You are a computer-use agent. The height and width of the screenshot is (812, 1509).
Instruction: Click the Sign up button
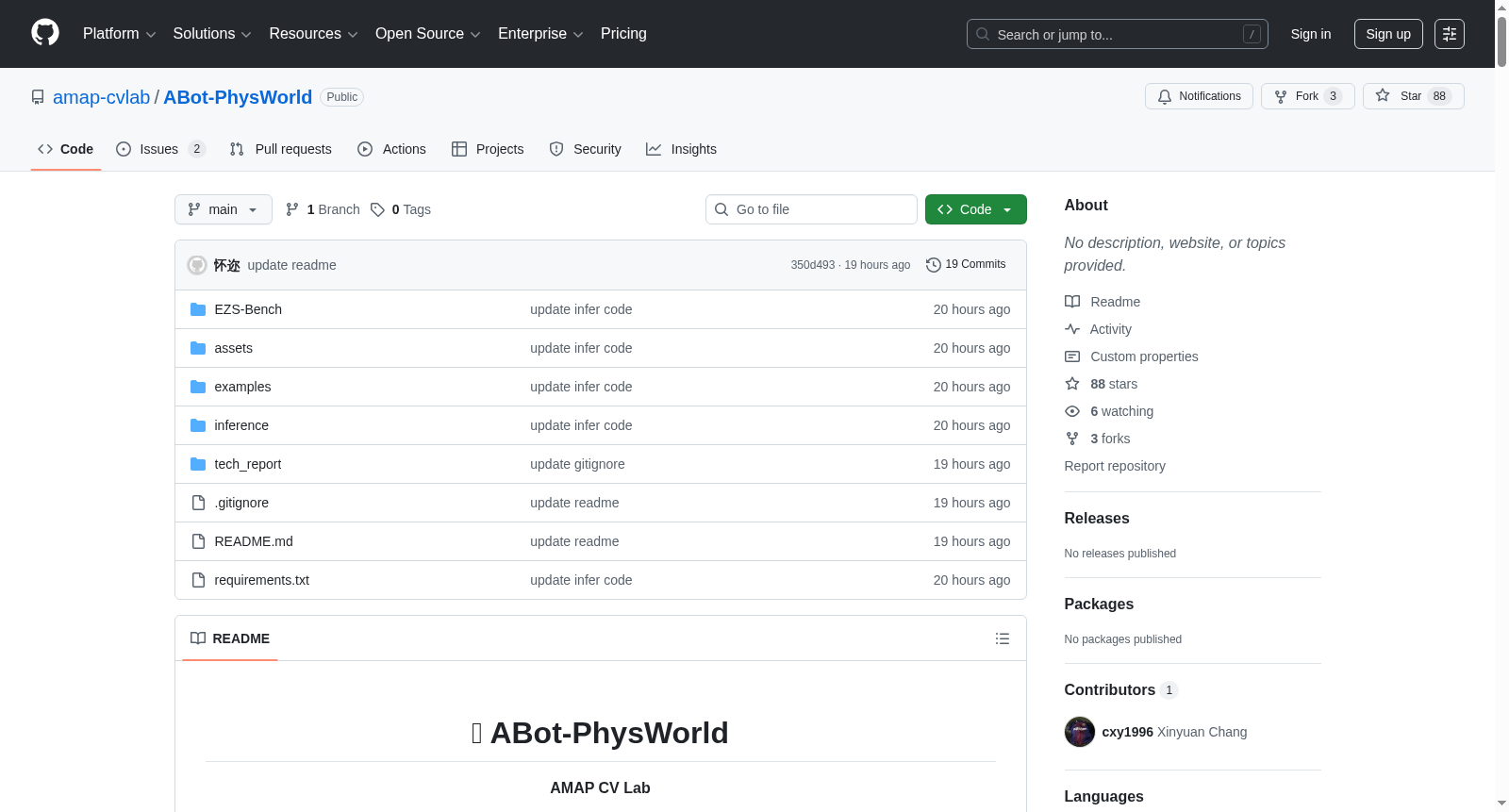pyautogui.click(x=1388, y=34)
